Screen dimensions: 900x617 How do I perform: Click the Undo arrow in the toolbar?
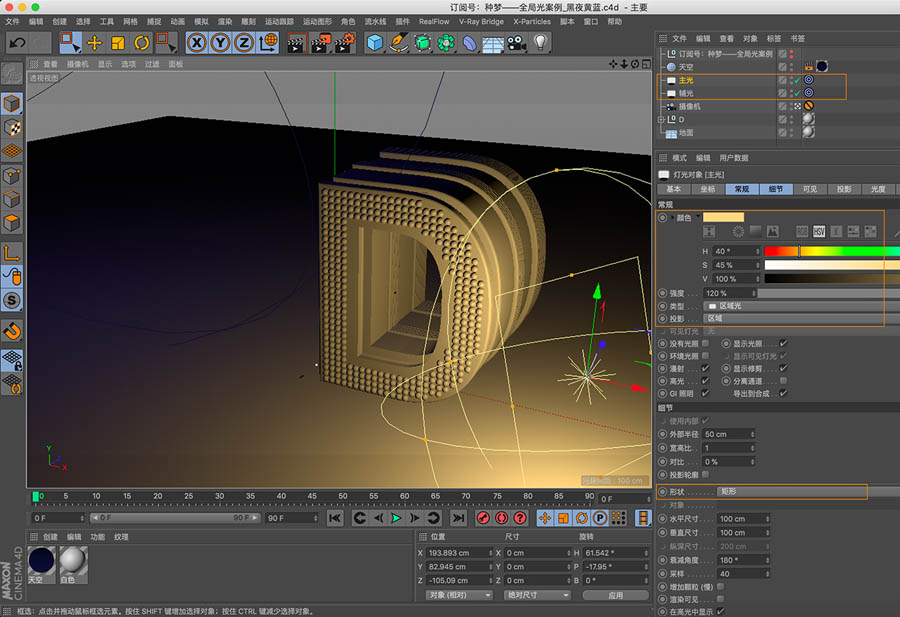coord(18,42)
